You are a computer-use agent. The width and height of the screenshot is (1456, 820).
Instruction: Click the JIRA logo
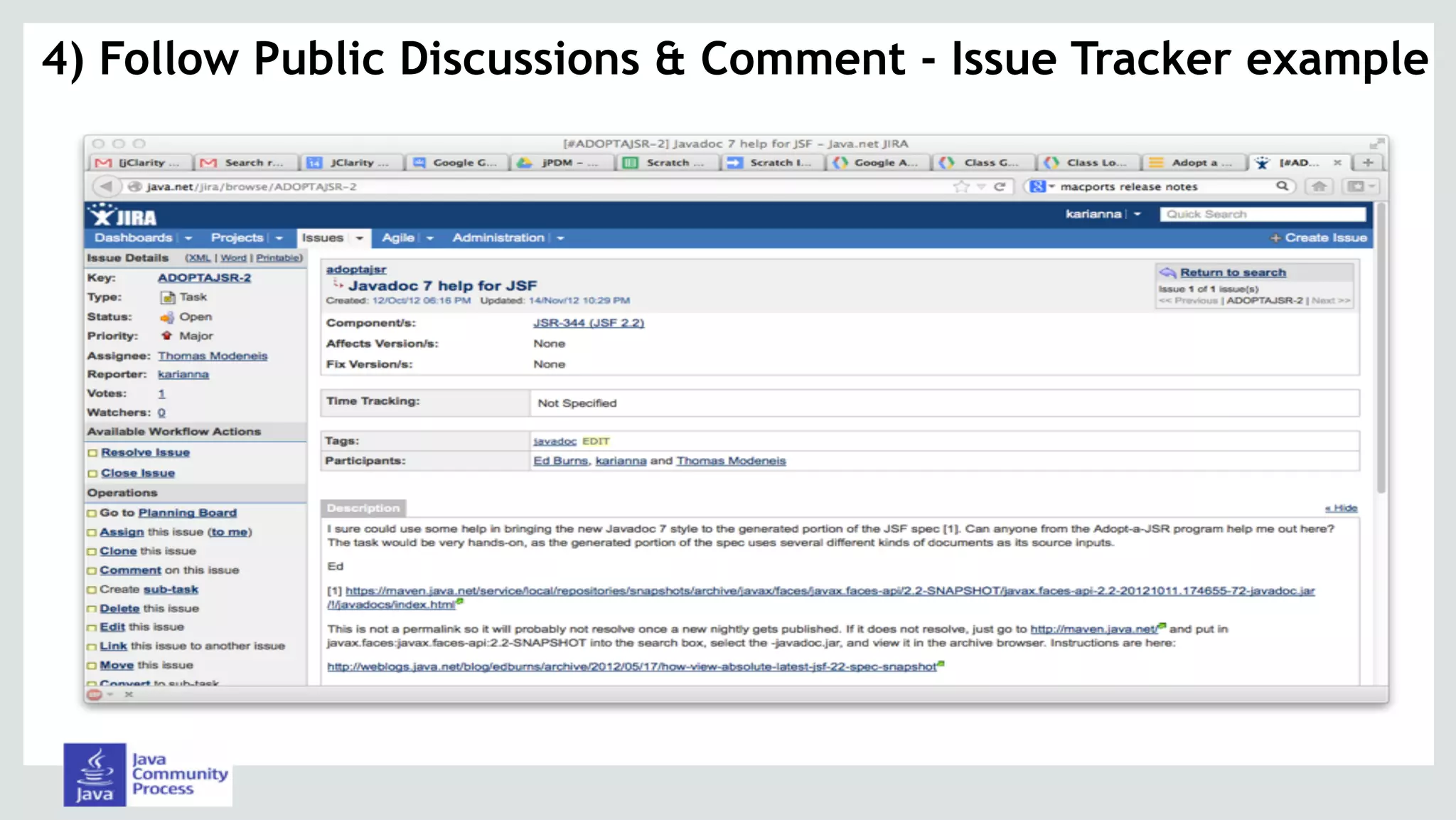[122, 215]
